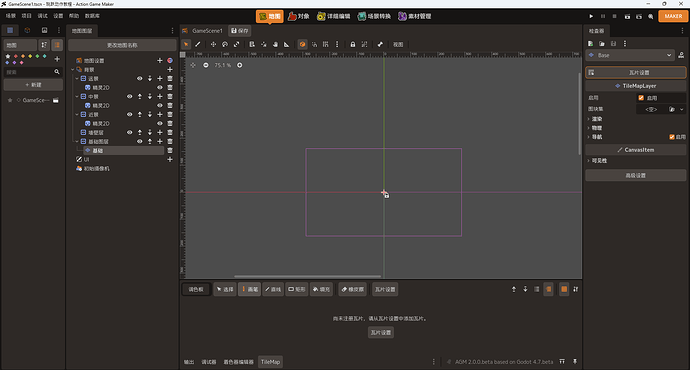Toggle the orange highlighted snap icon
The height and width of the screenshot is (370, 690).
pyautogui.click(x=302, y=44)
